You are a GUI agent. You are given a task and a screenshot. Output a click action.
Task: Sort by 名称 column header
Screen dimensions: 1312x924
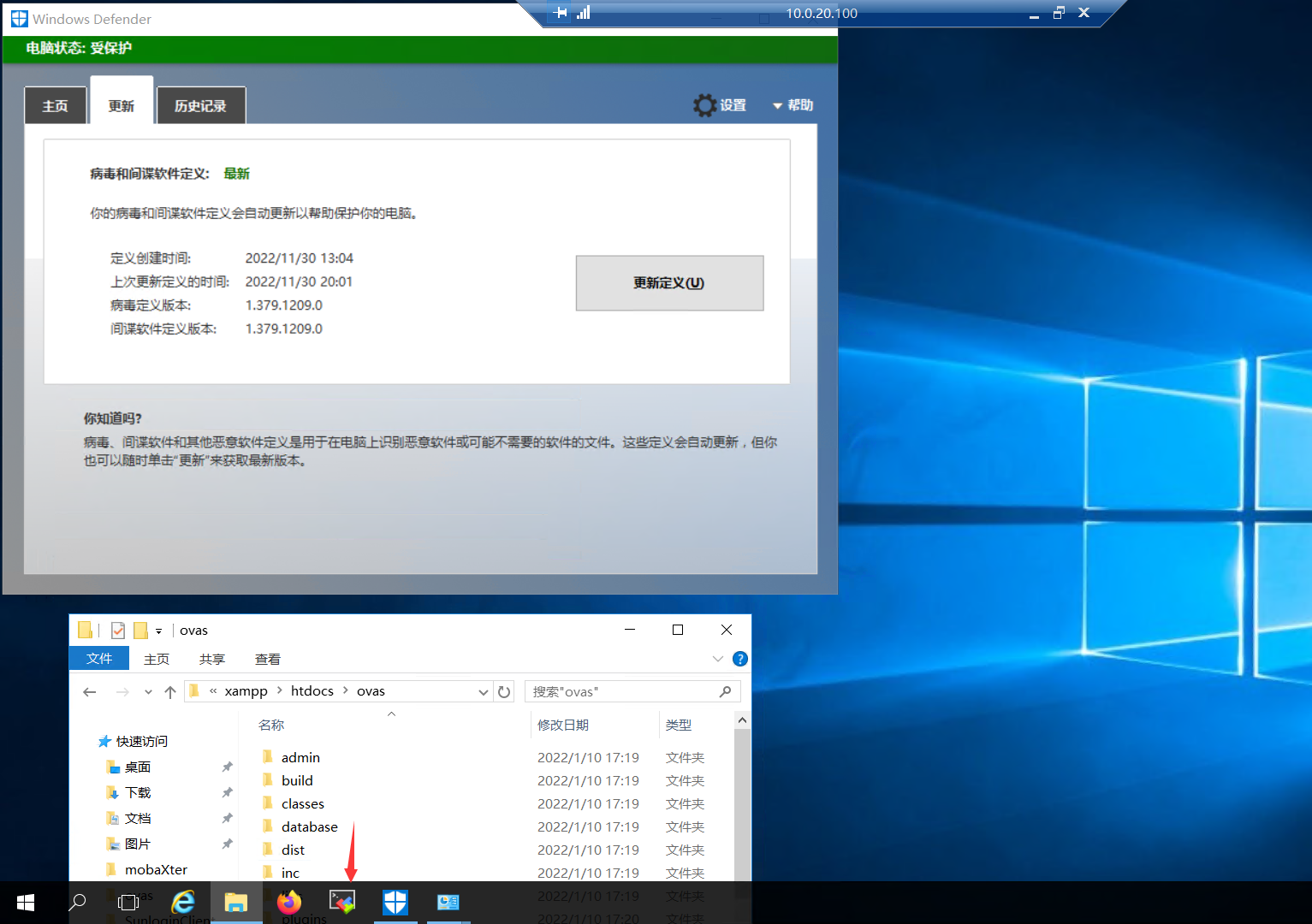click(x=271, y=725)
